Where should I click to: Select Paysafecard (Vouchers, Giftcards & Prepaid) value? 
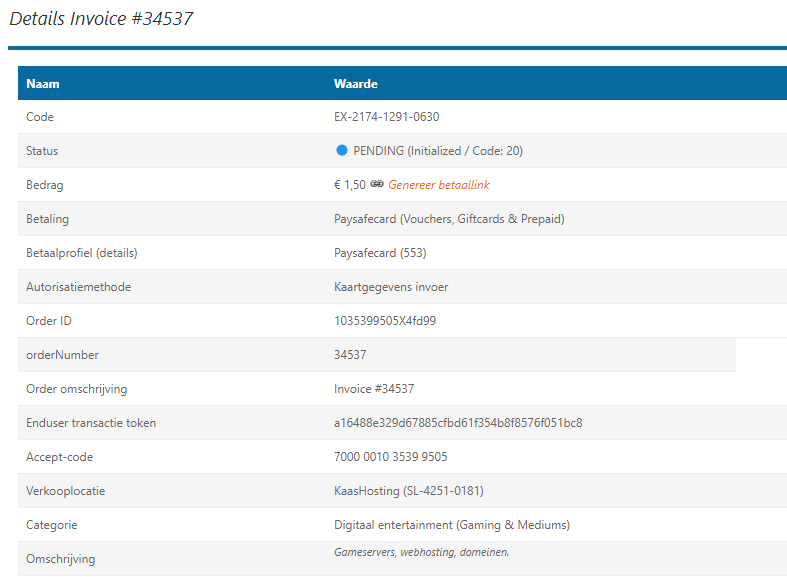(x=451, y=219)
